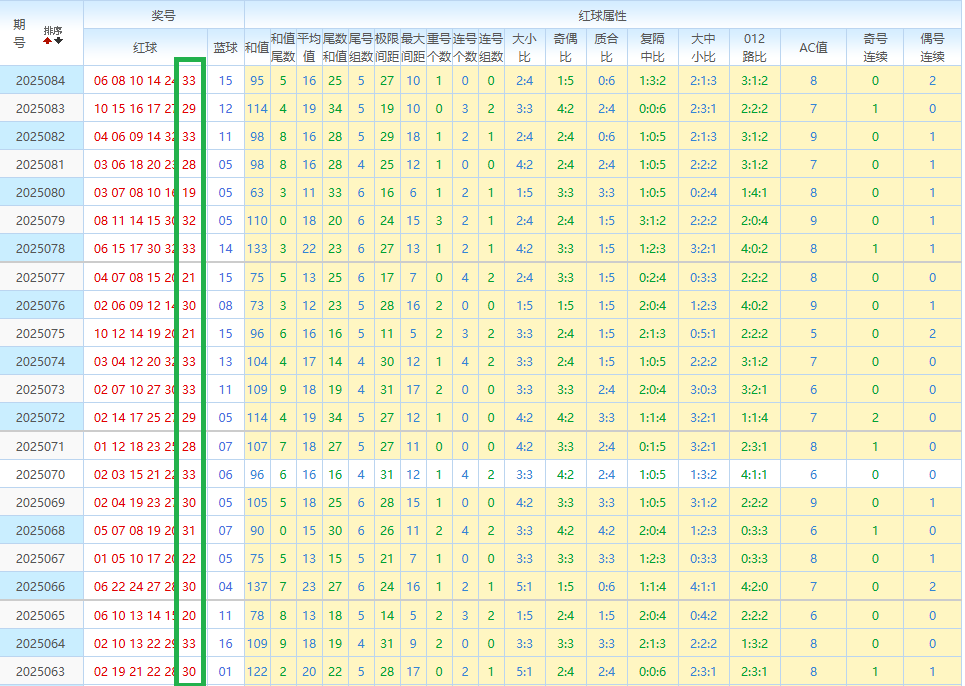
Task: Select period number 2025068
Action: 41,530
